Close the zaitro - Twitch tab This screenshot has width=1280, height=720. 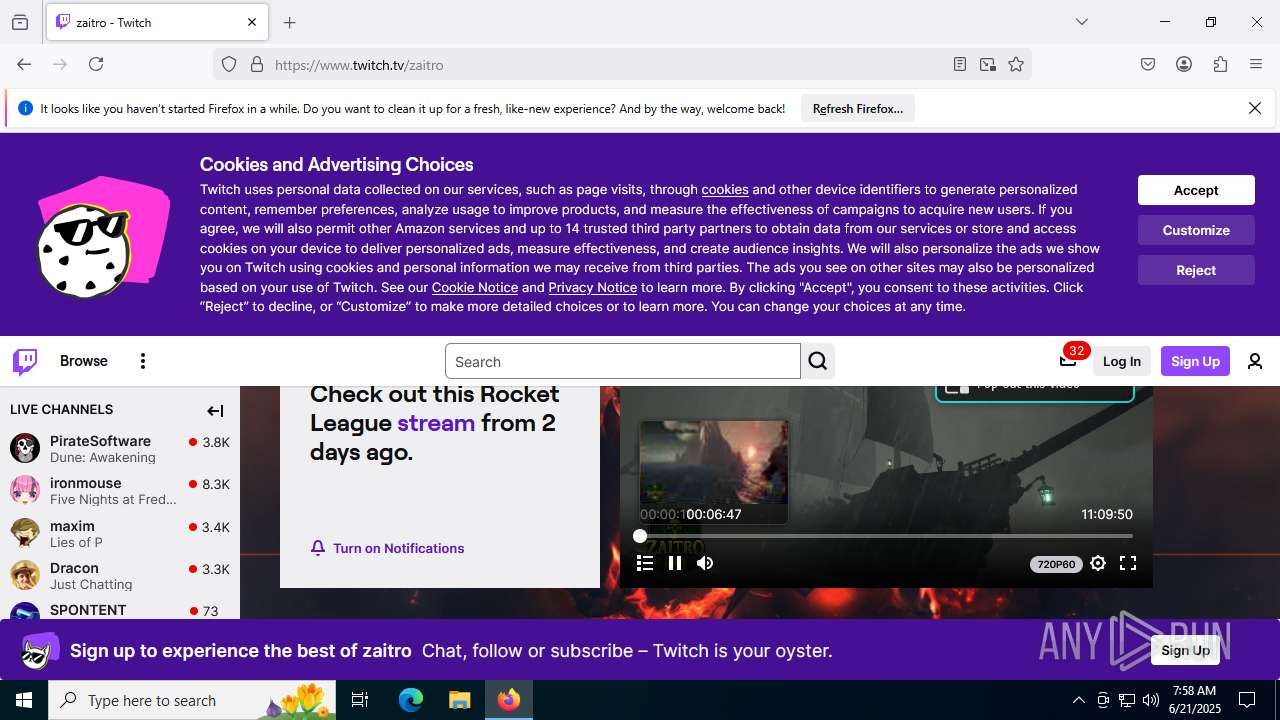[252, 22]
